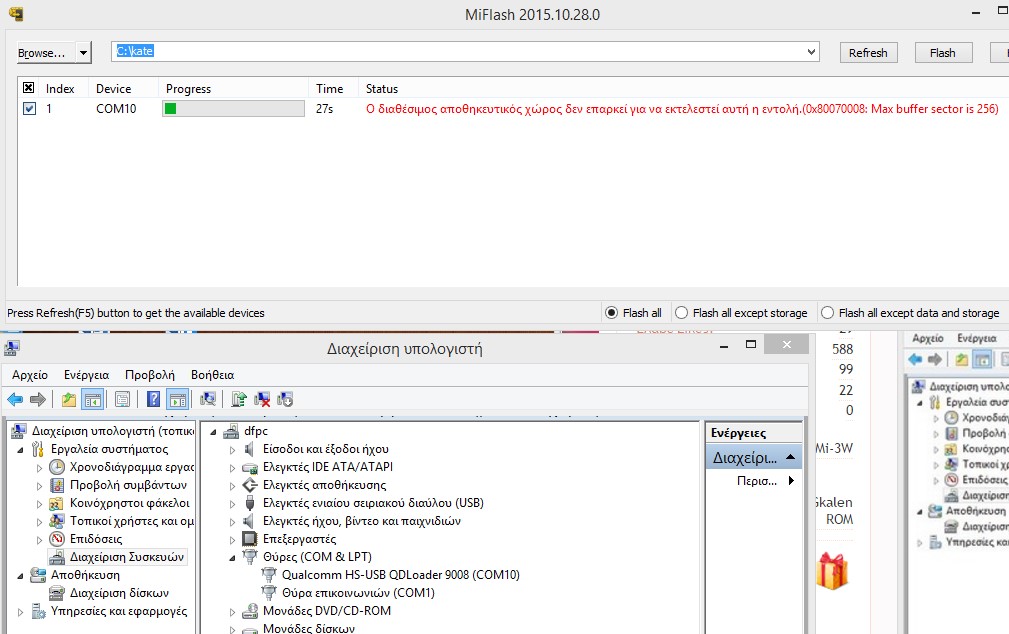Select 'Flash all except data and storage' option
The height and width of the screenshot is (634, 1009).
(x=828, y=313)
